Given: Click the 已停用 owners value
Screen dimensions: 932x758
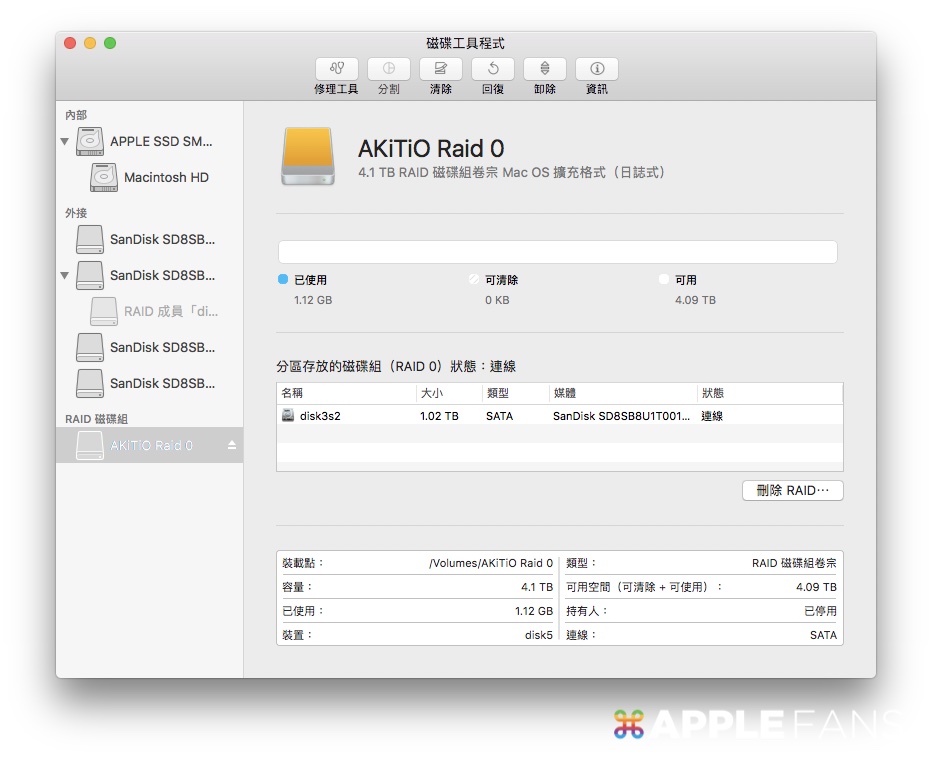Looking at the screenshot, I should point(820,611).
